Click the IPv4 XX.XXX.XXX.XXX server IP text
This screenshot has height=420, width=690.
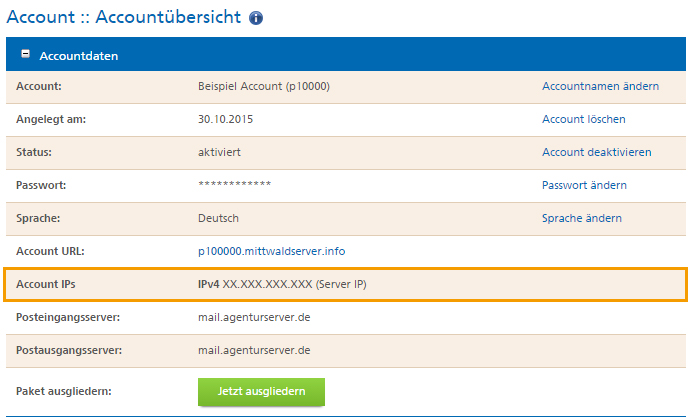click(x=282, y=284)
